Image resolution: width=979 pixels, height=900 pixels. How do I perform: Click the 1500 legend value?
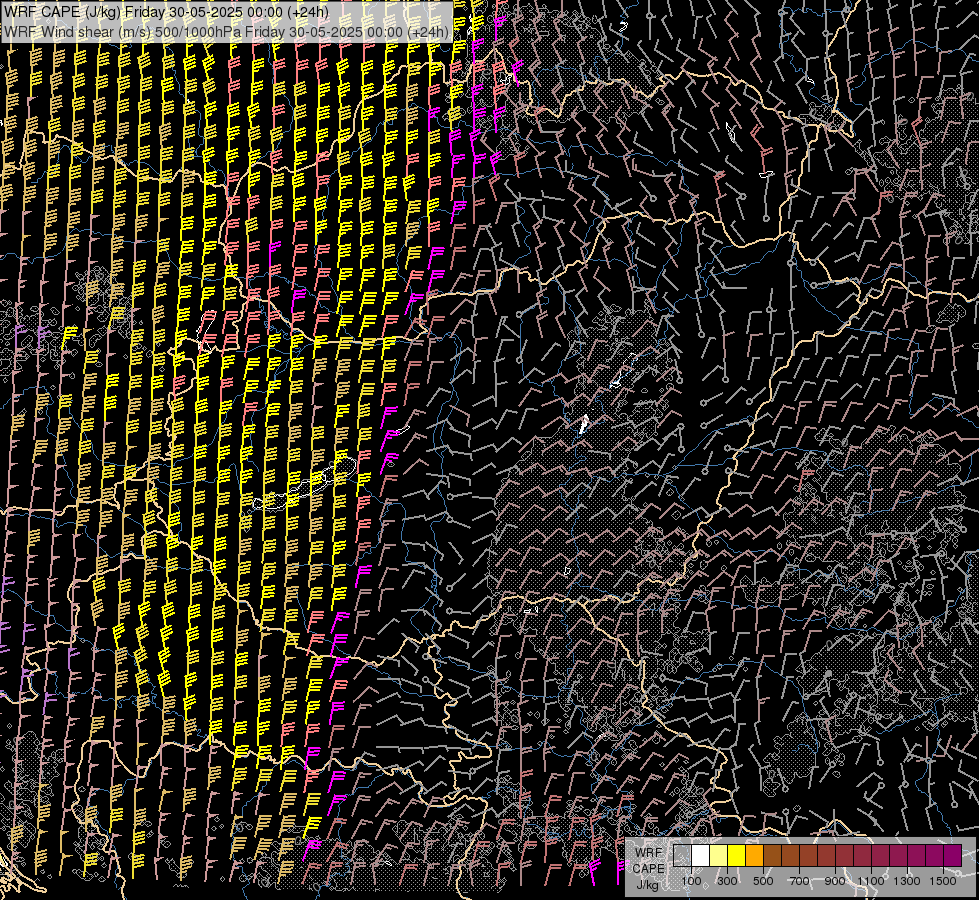point(943,881)
